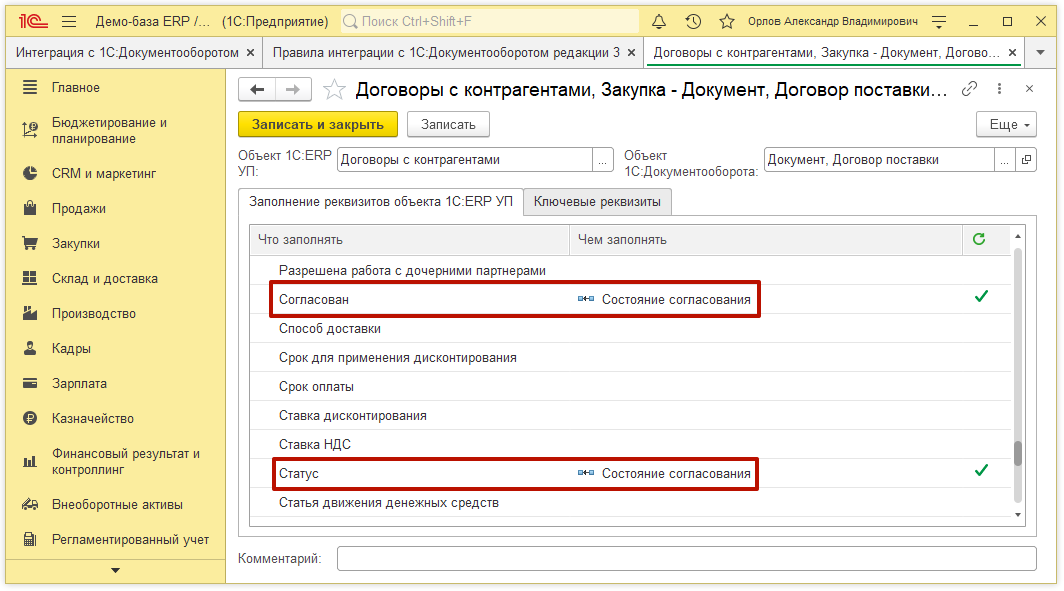Go back with the left arrow button

point(257,90)
